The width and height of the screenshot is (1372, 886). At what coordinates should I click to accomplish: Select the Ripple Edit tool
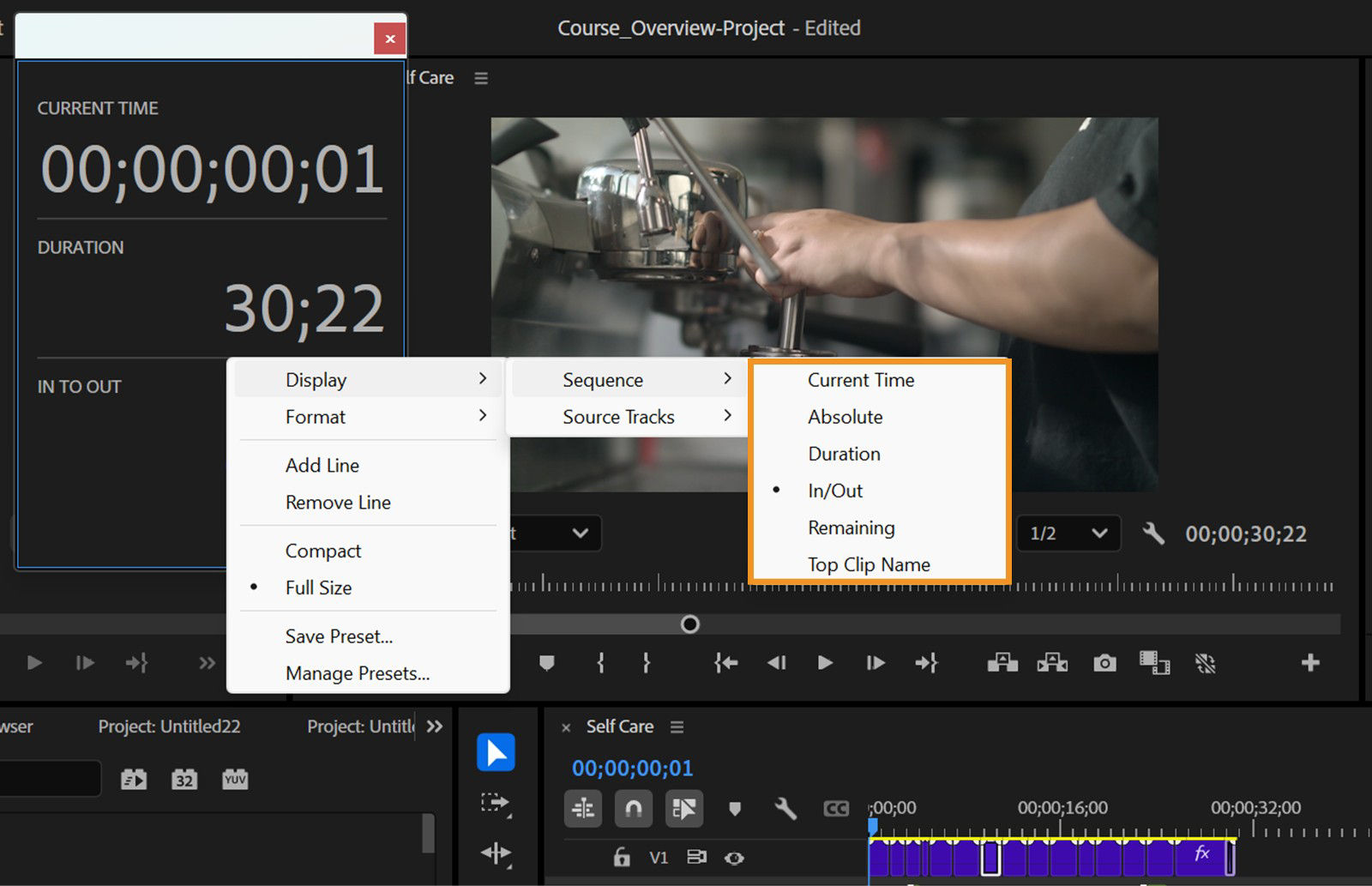click(496, 854)
